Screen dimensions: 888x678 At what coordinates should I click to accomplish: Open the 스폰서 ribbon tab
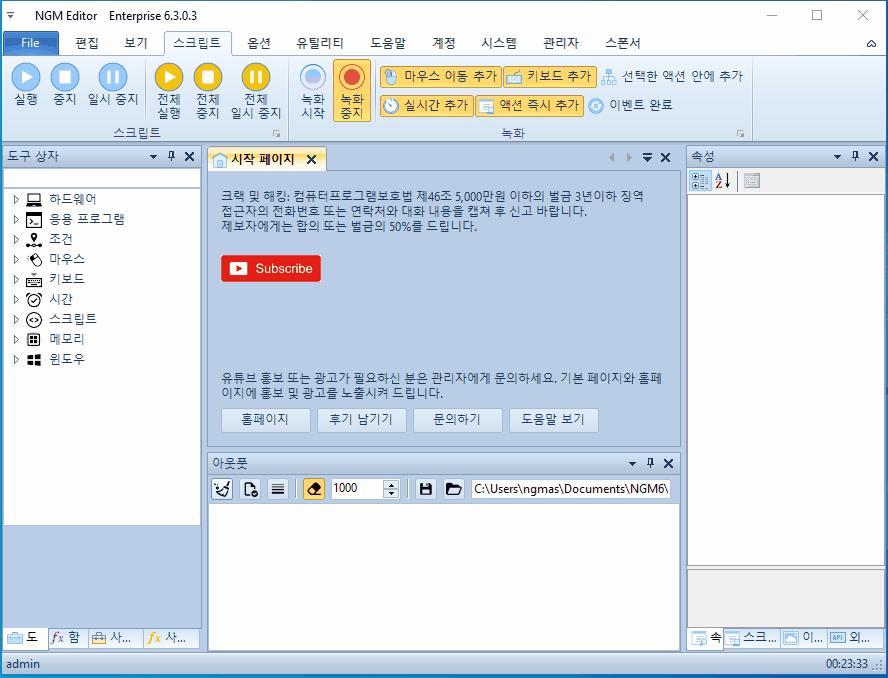pos(622,43)
